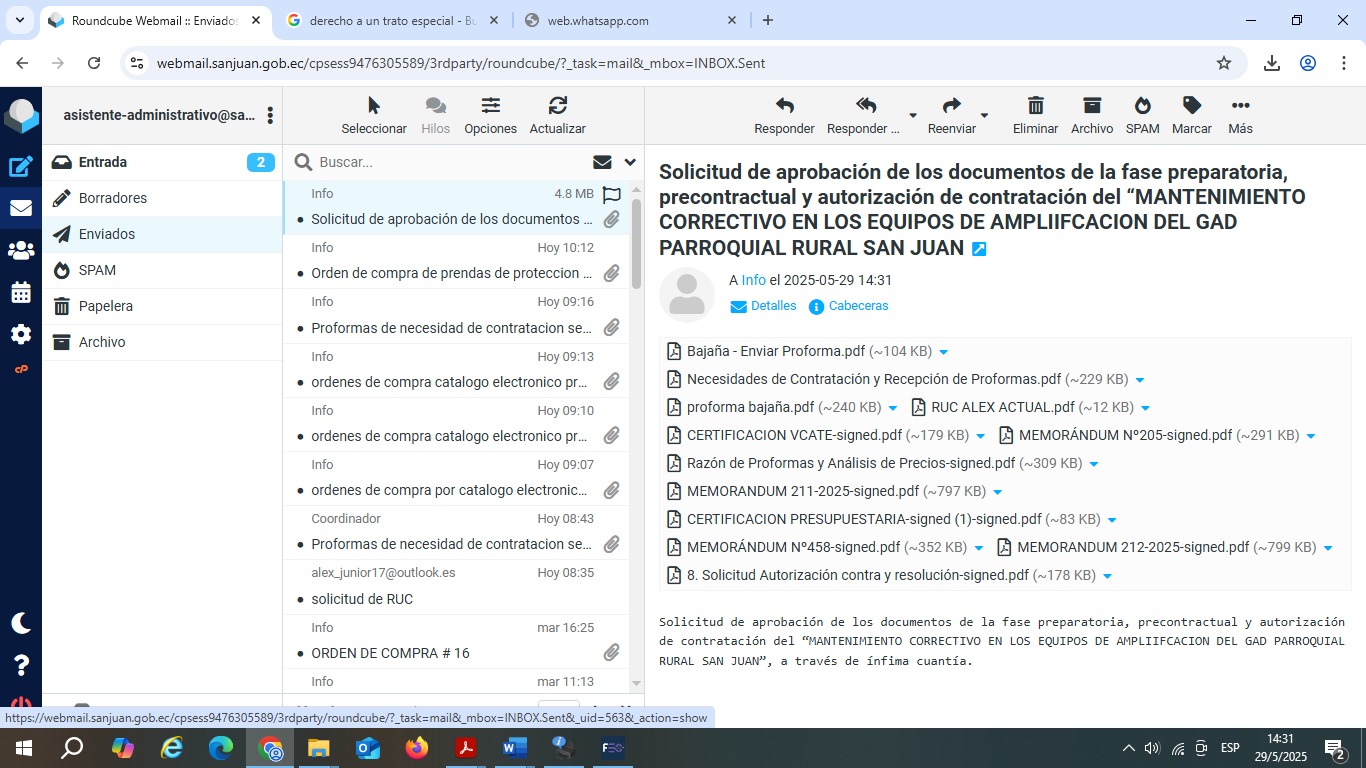Image resolution: width=1366 pixels, height=768 pixels.
Task: Expand the Reenviar dropdown arrow
Action: 984,116
